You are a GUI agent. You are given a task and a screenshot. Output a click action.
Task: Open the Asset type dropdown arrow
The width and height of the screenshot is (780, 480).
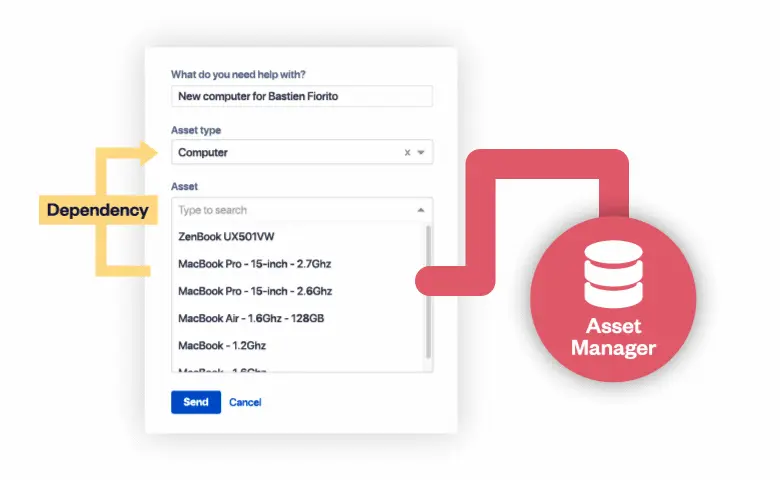click(421, 153)
